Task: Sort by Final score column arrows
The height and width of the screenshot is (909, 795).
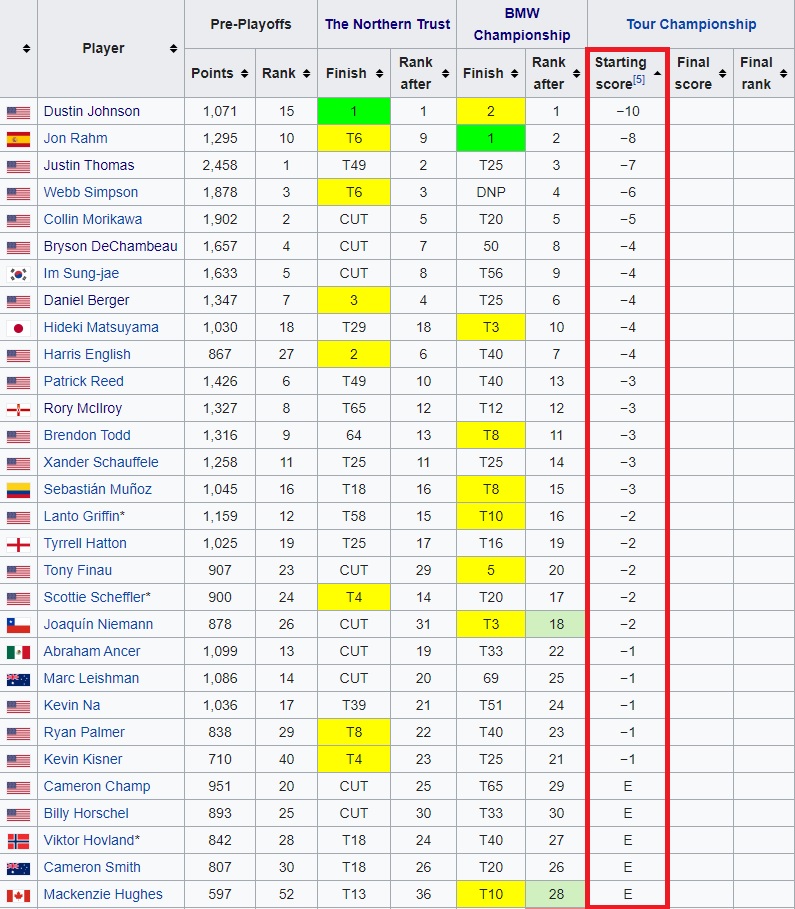Action: tap(723, 74)
